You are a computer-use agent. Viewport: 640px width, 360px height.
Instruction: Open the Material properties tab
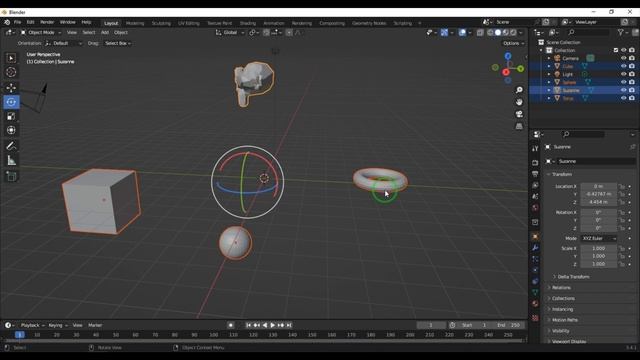click(535, 304)
